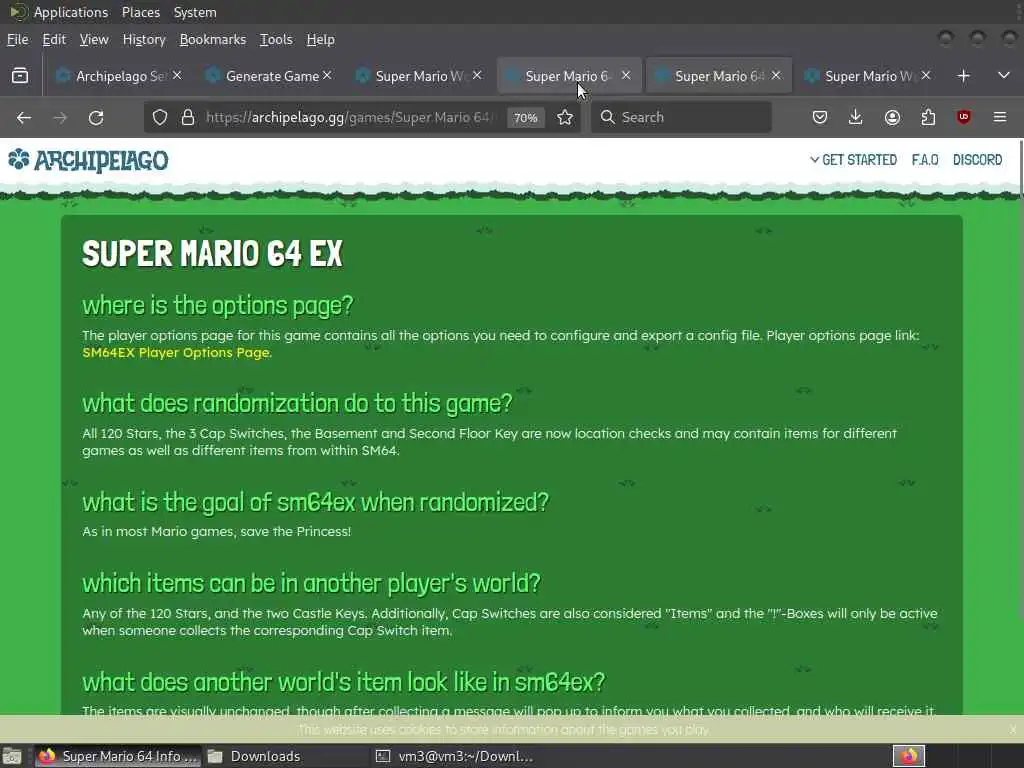The image size is (1024, 768).
Task: Click the forward navigation arrow
Action: [60, 118]
